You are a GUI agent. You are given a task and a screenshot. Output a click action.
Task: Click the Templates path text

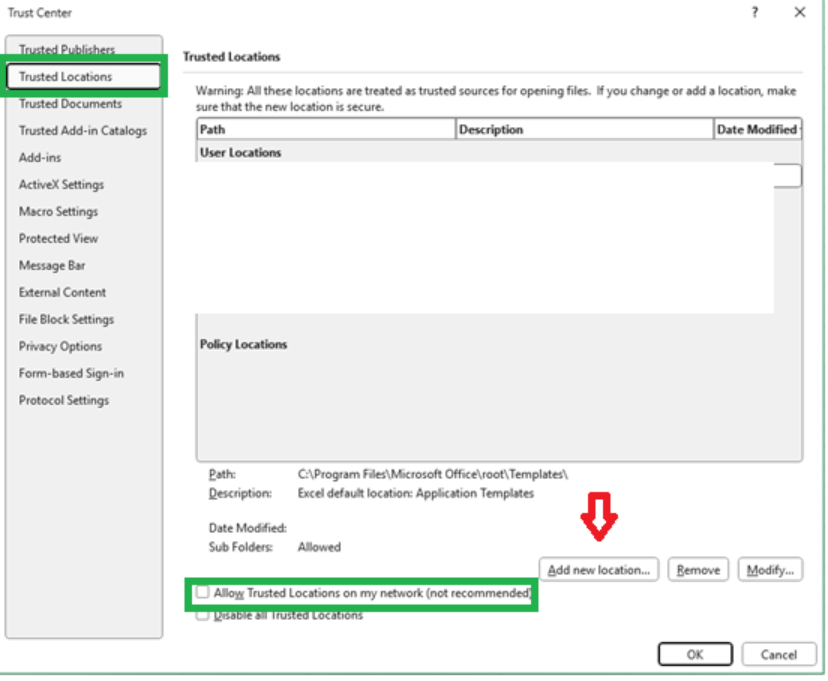coord(432,474)
